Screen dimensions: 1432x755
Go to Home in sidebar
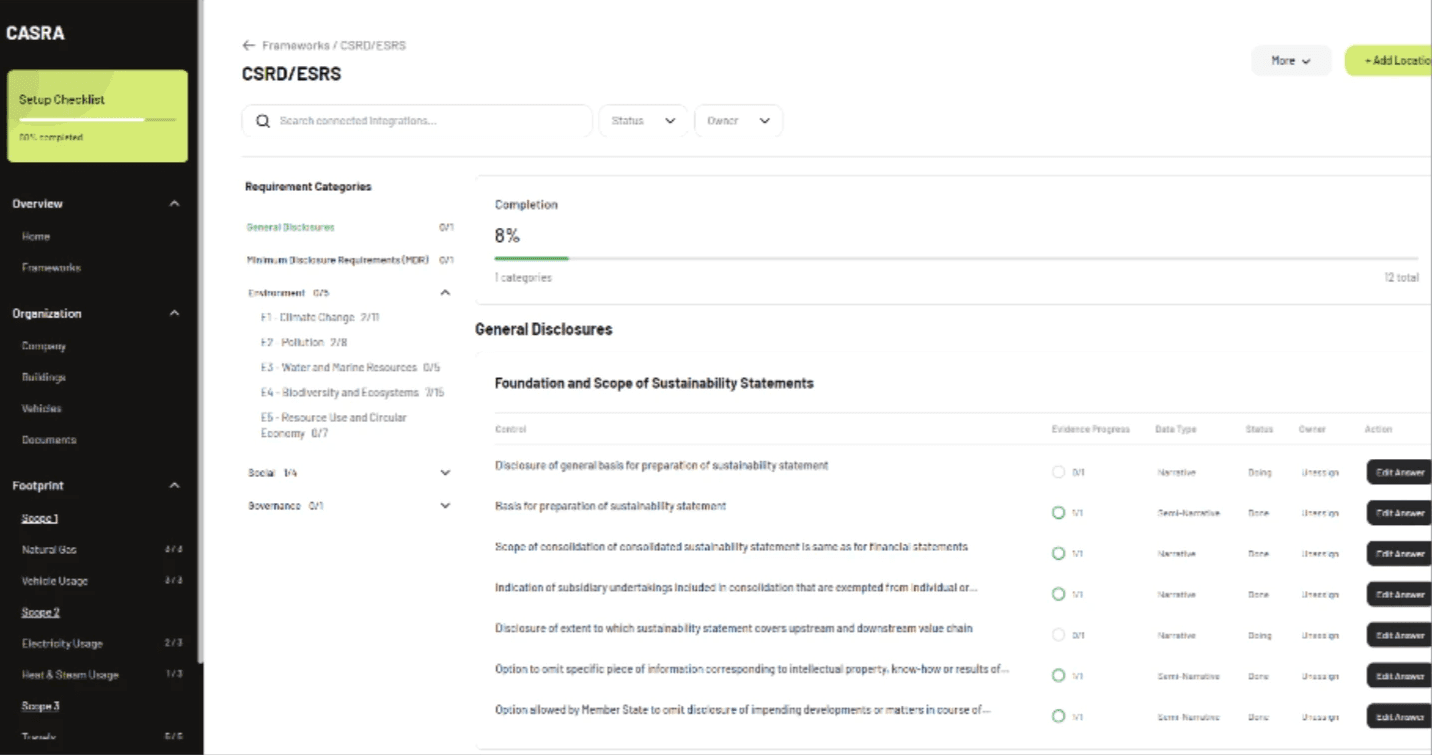(36, 237)
